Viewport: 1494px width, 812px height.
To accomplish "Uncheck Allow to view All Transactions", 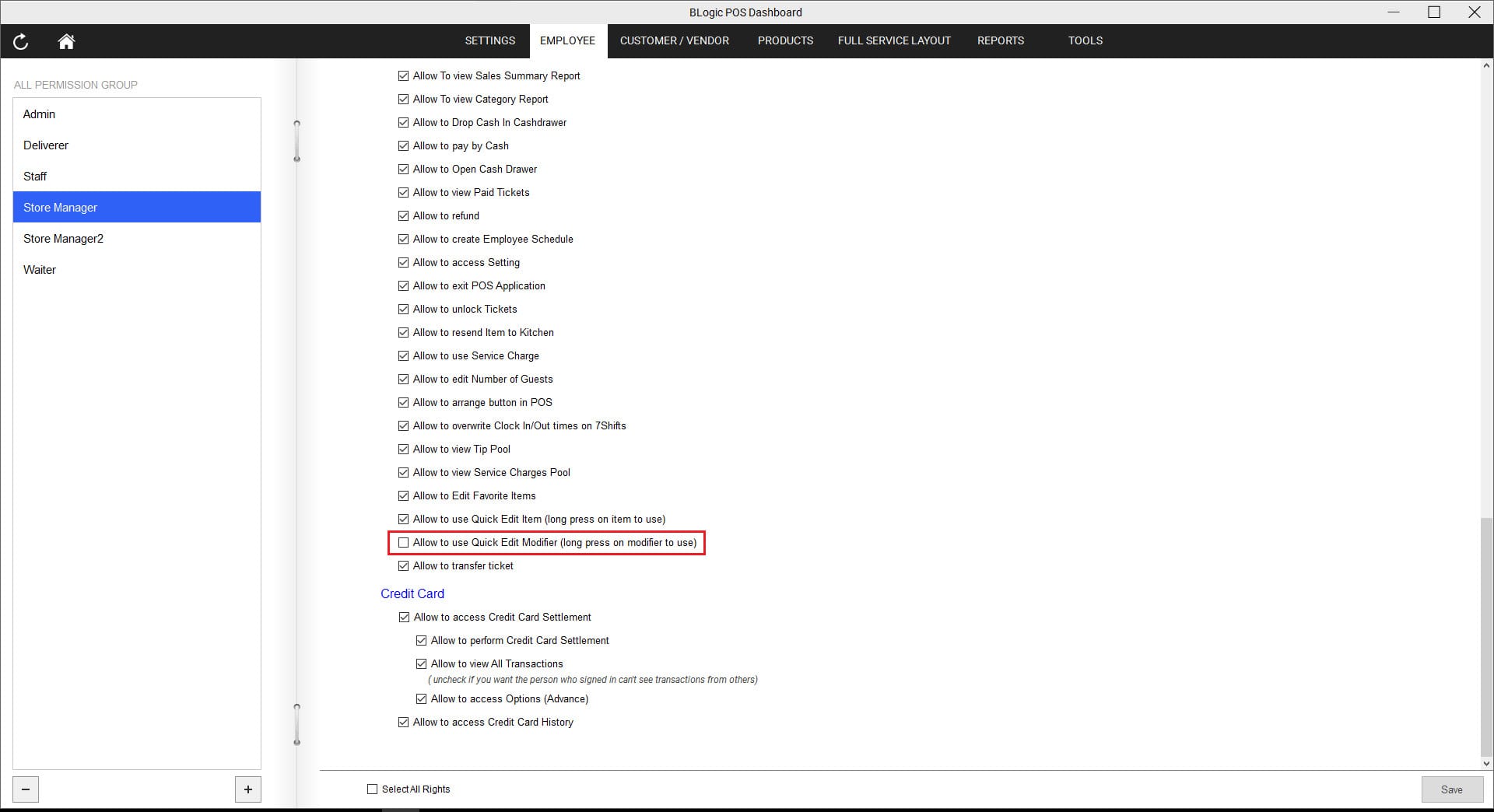I will pyautogui.click(x=421, y=664).
